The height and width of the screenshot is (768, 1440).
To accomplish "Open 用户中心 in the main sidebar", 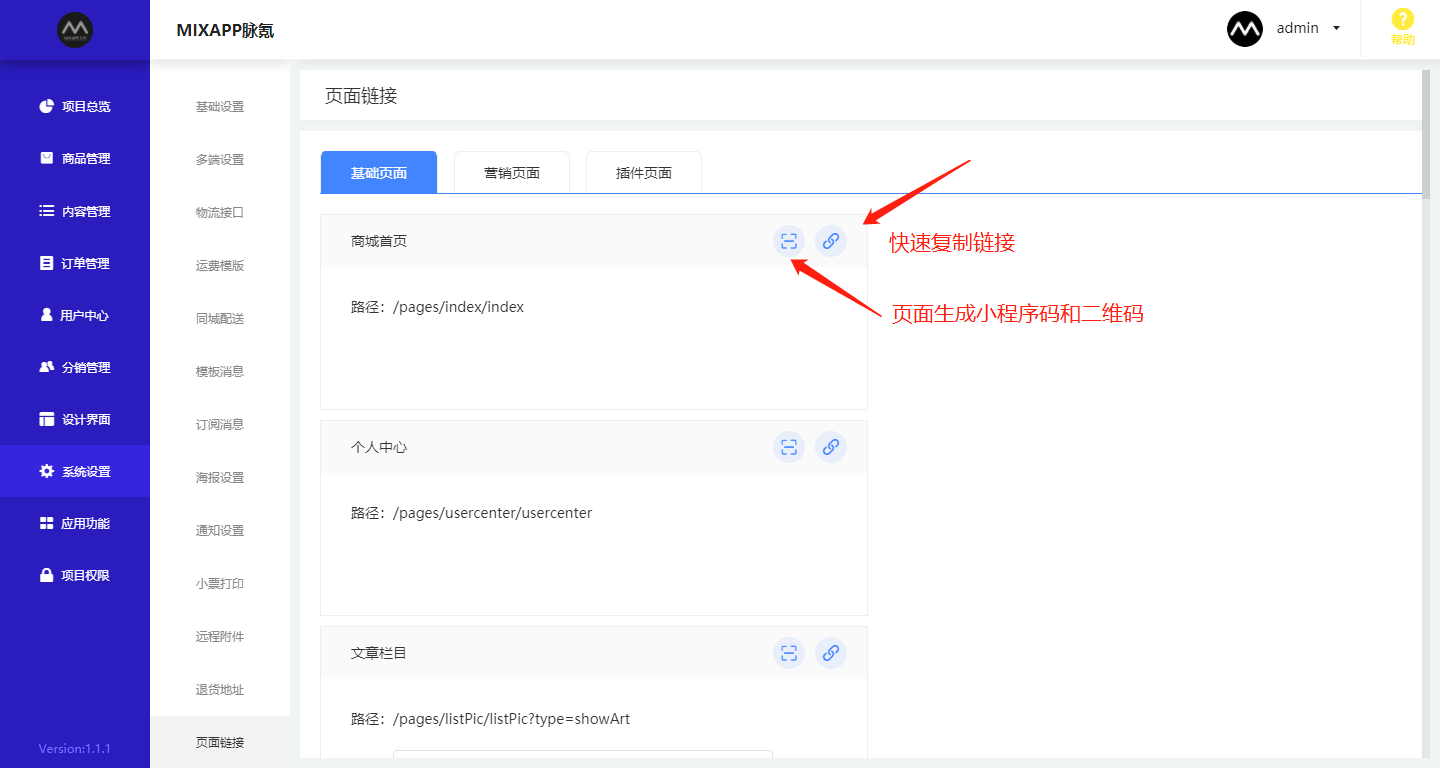I will [x=75, y=315].
